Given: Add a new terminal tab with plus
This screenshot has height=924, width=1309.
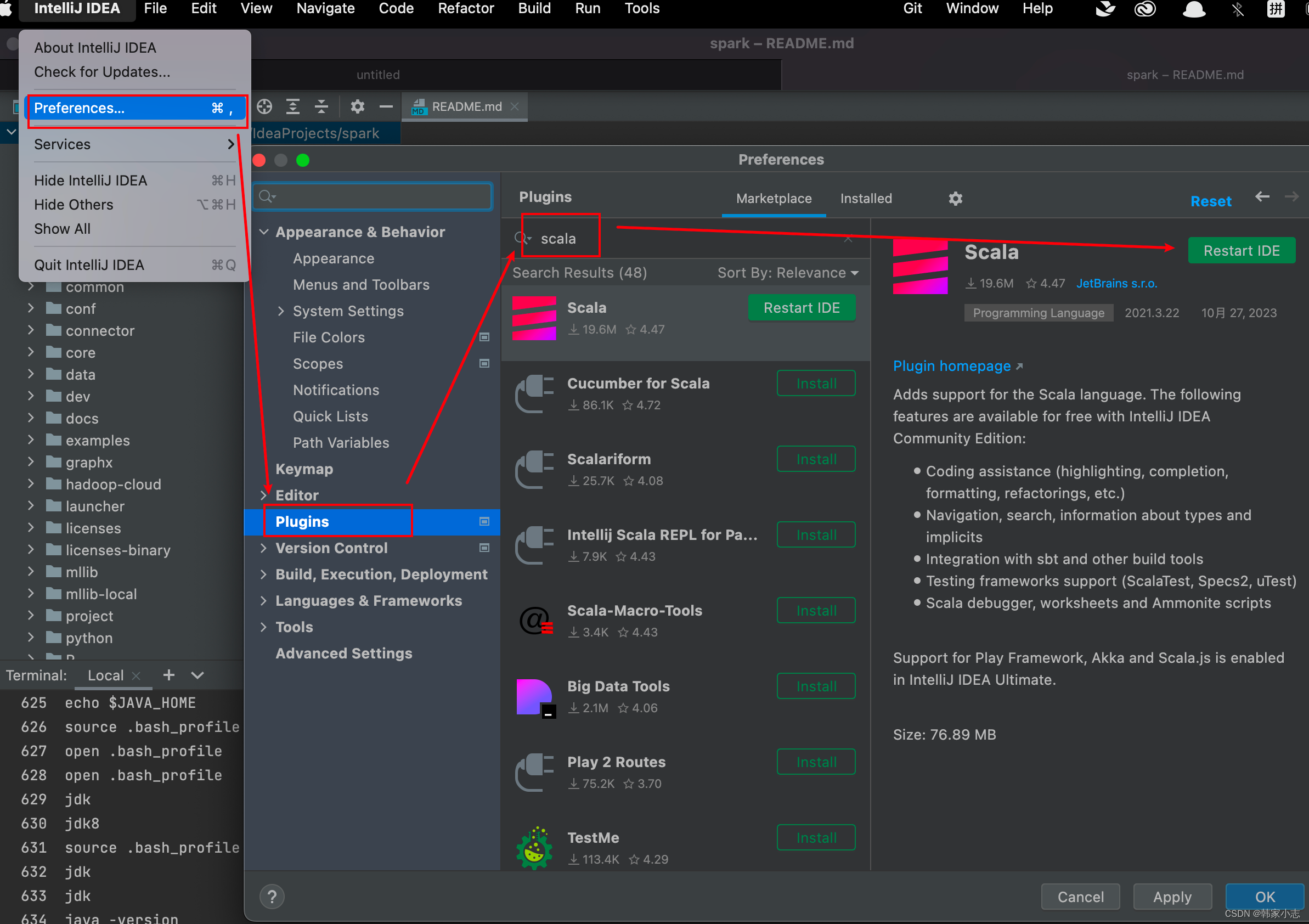Looking at the screenshot, I should [169, 675].
